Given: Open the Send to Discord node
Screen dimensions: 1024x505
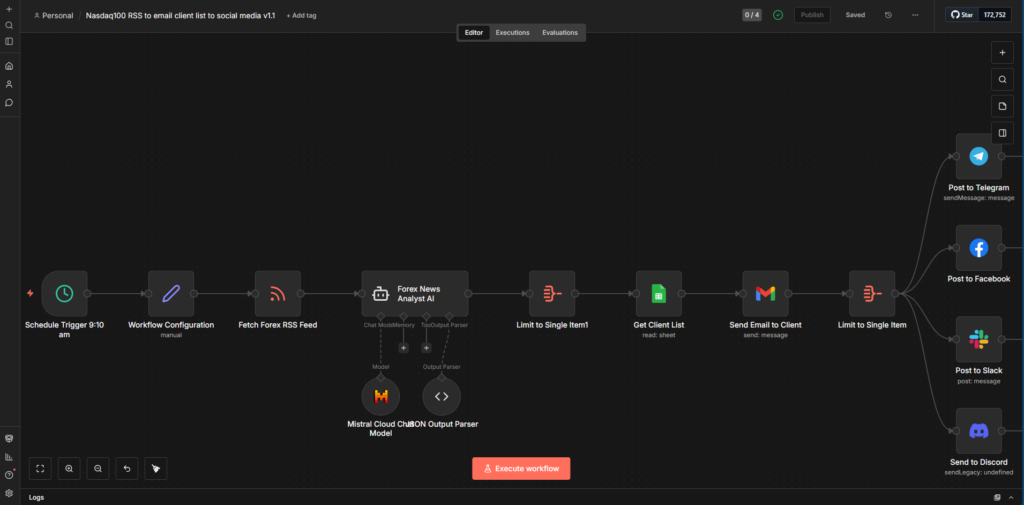Looking at the screenshot, I should pos(978,431).
